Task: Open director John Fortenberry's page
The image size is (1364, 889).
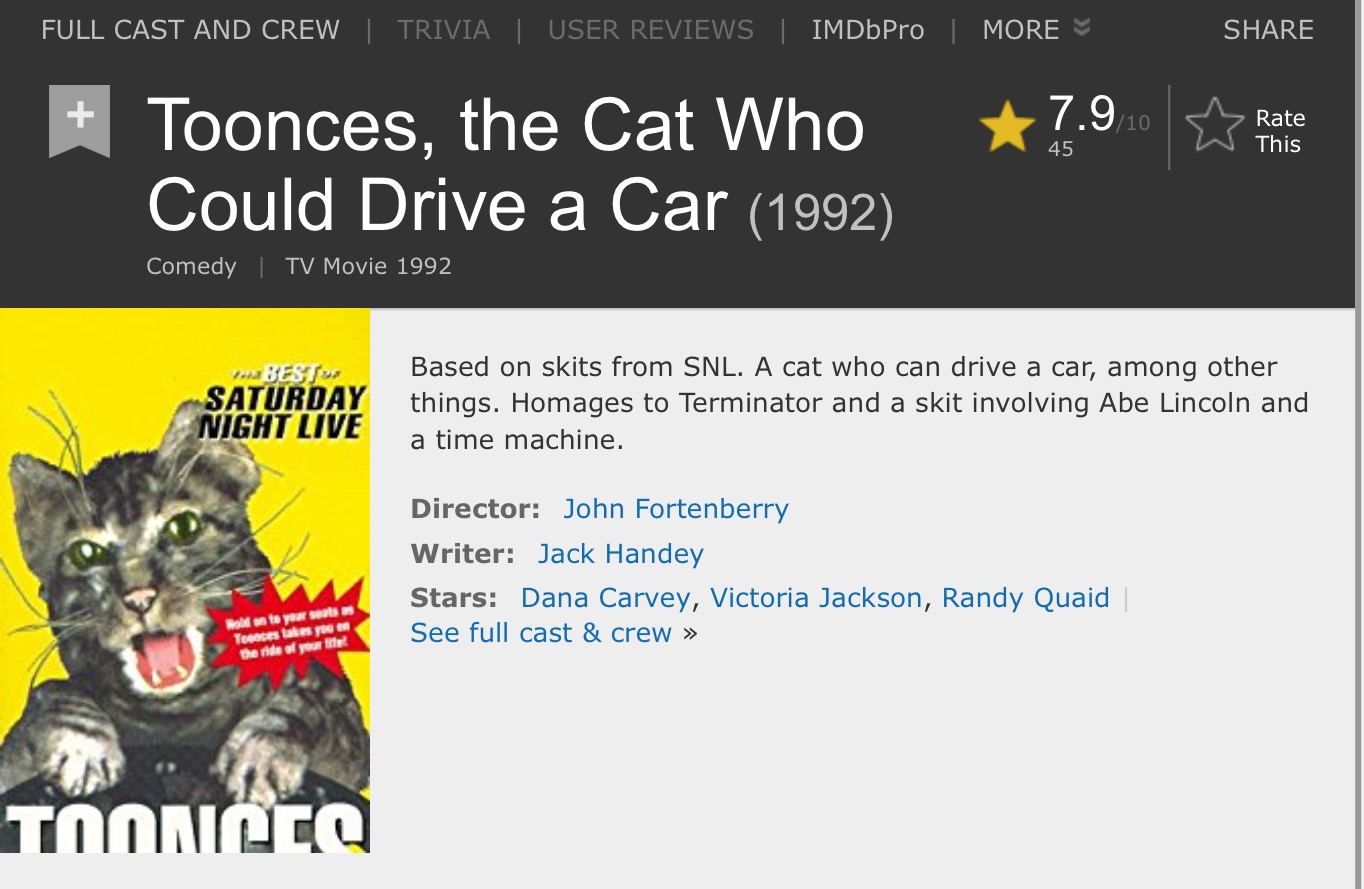Action: click(x=676, y=509)
